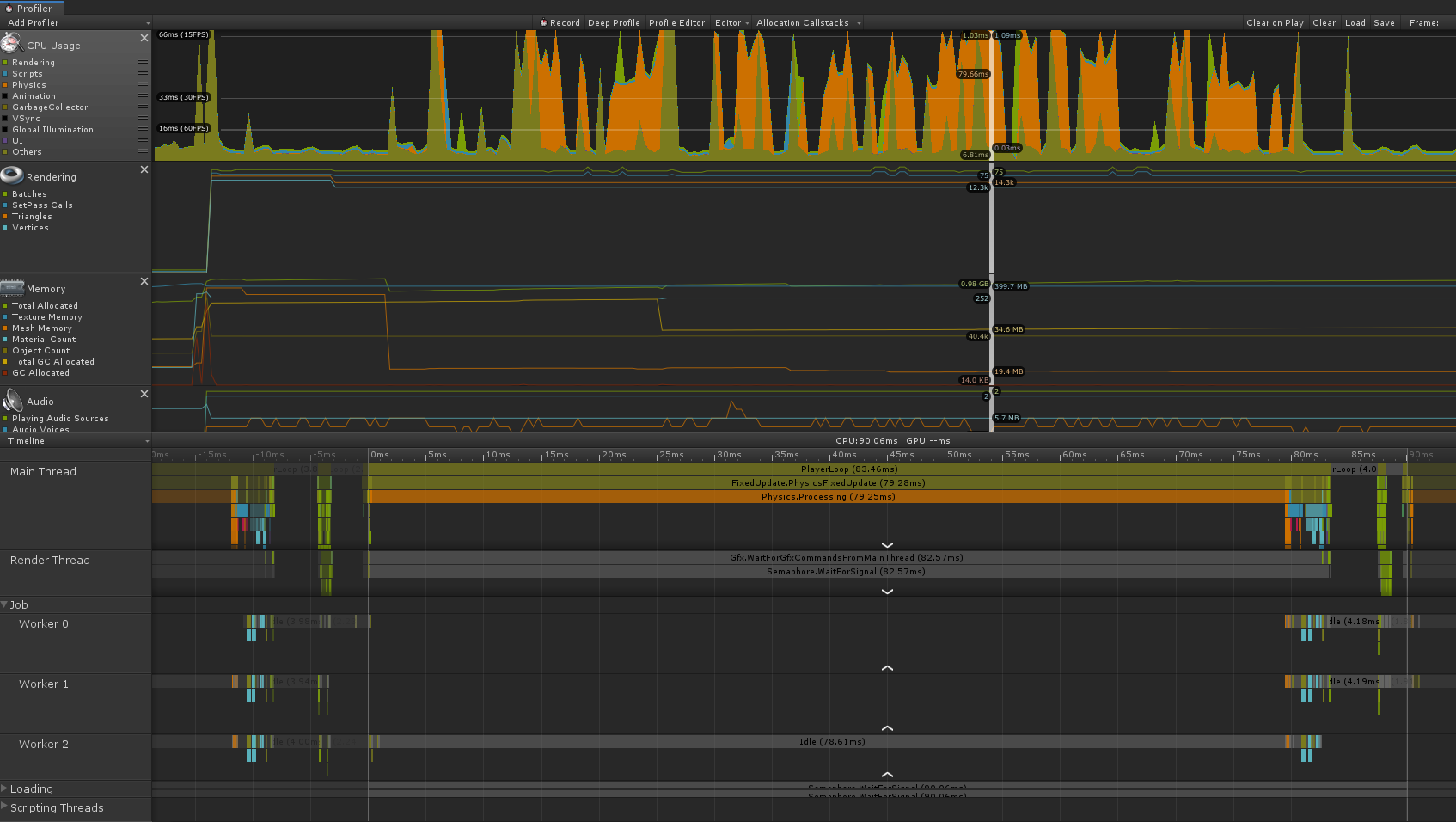Click the CPU Usage module stopwatch icon
Image resolution: width=1456 pixels, height=822 pixels.
click(x=11, y=42)
